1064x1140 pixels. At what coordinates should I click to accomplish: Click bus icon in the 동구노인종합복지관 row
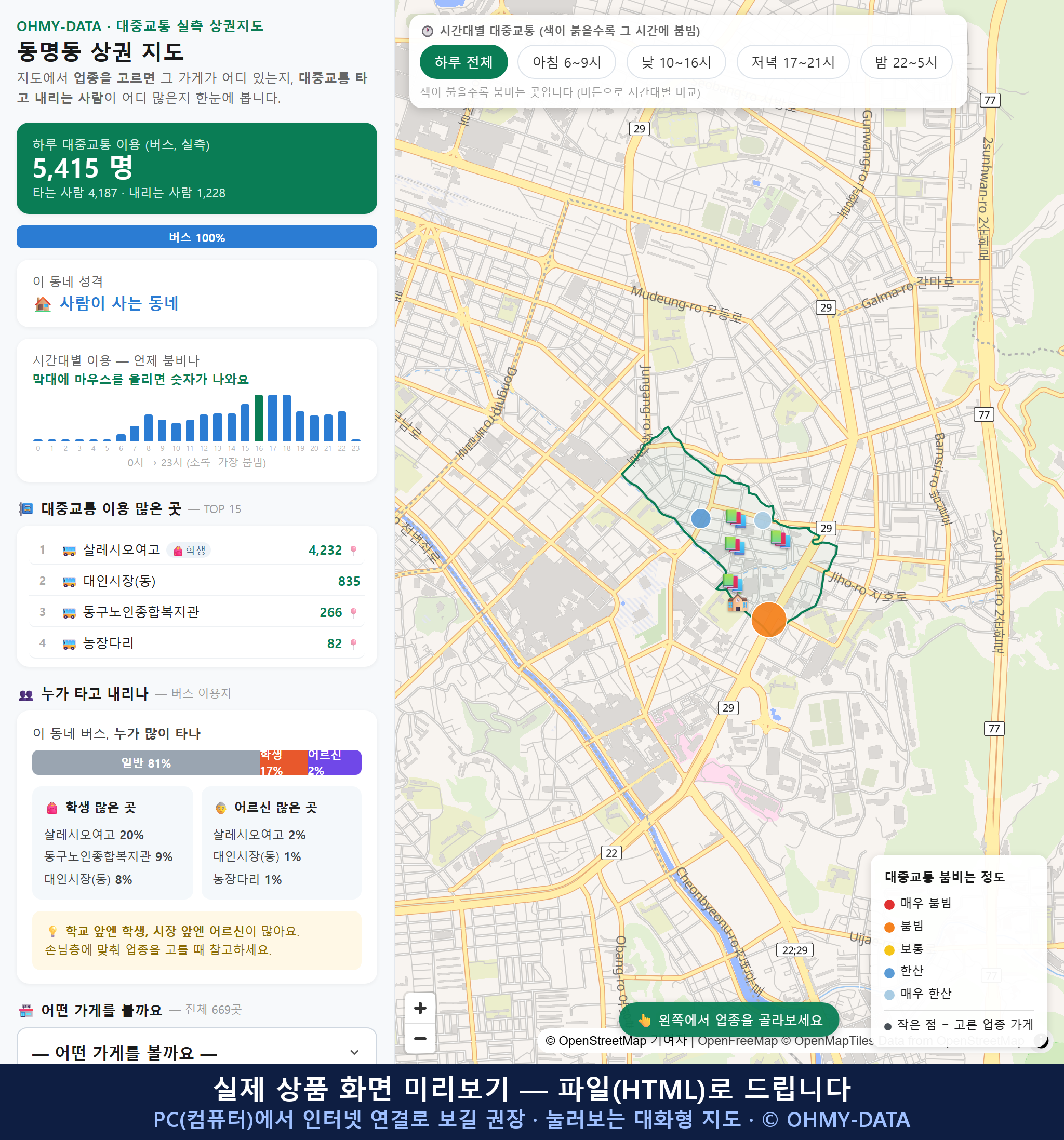(69, 612)
